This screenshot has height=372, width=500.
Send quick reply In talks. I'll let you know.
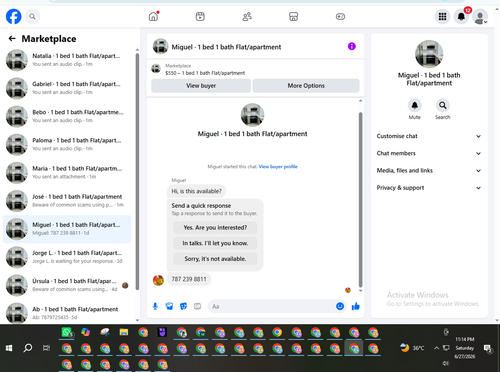click(215, 243)
